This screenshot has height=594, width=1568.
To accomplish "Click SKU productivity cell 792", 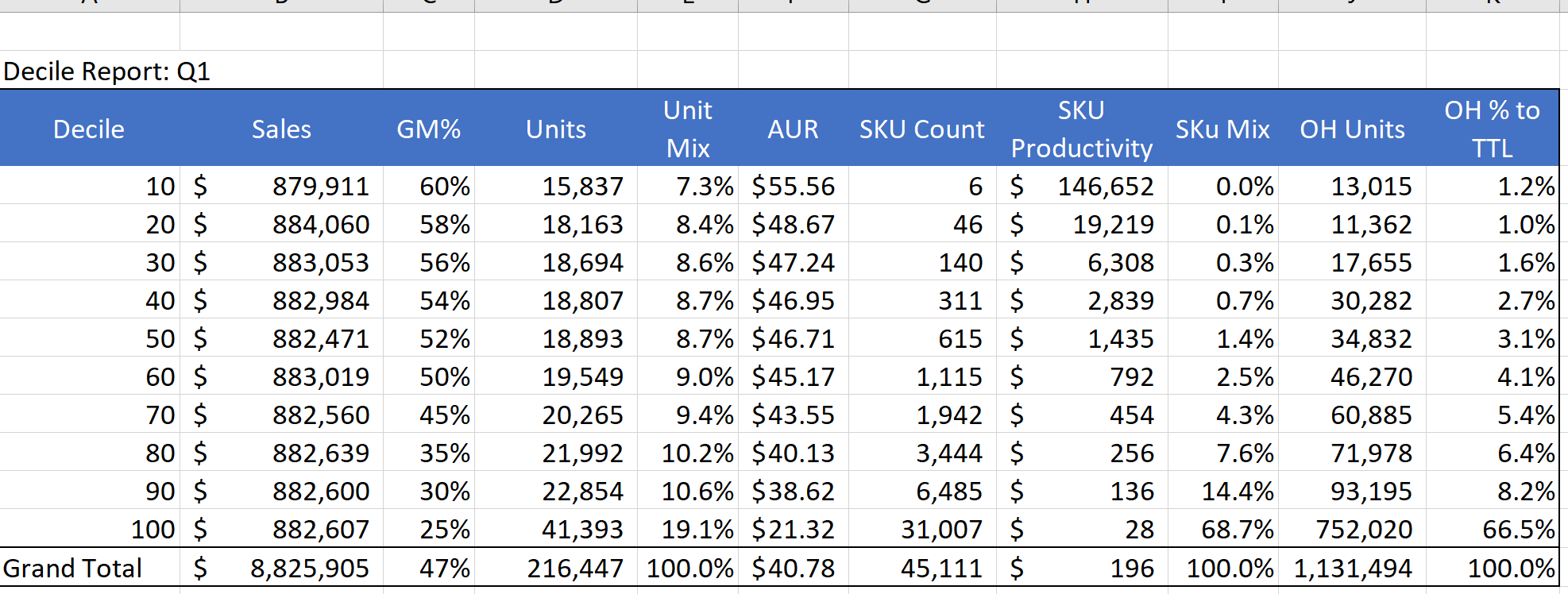I will point(1082,376).
